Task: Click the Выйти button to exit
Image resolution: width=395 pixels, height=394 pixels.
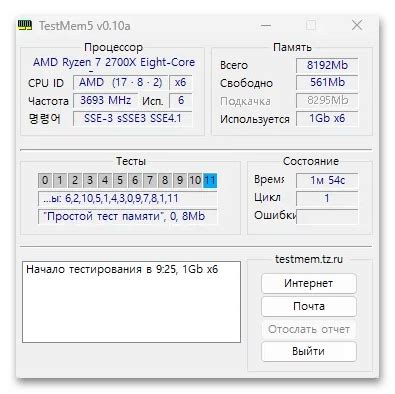Action: coord(309,351)
